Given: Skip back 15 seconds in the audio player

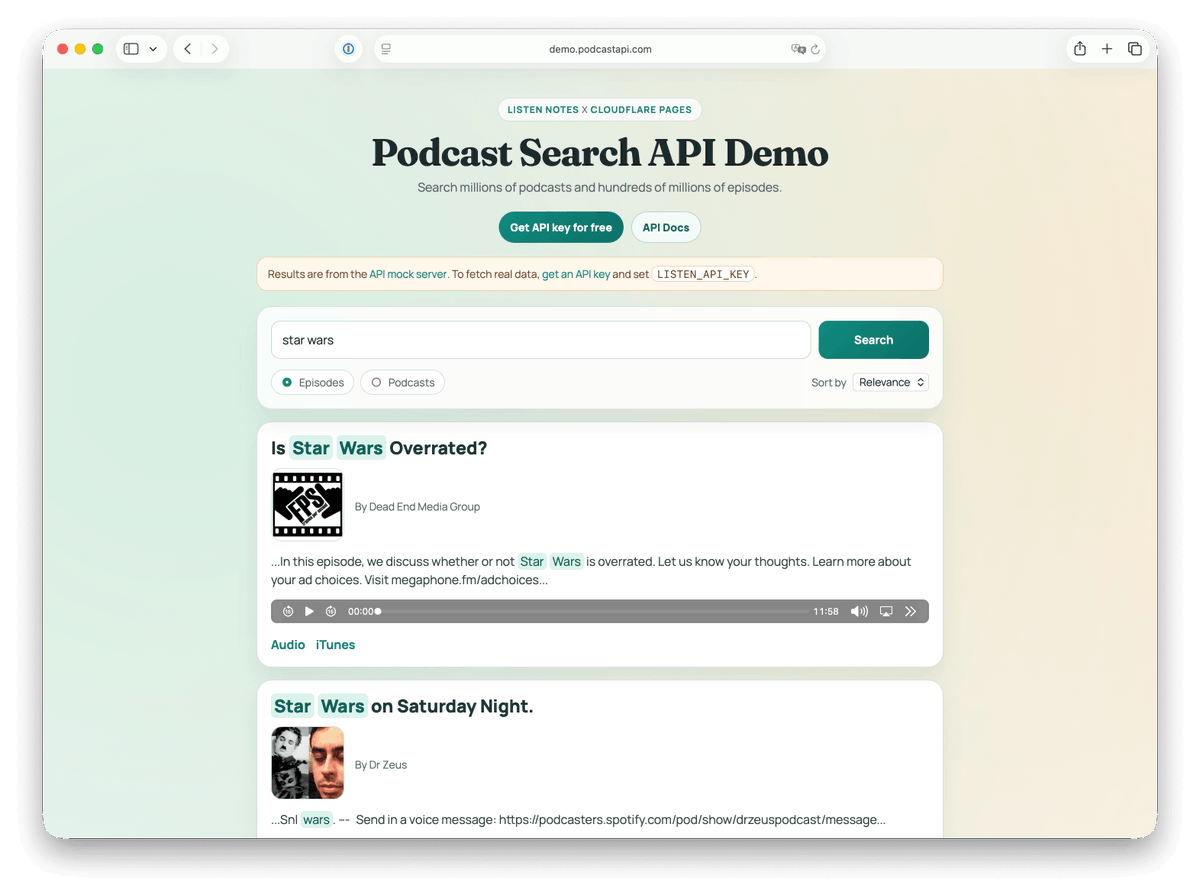Looking at the screenshot, I should pyautogui.click(x=288, y=611).
